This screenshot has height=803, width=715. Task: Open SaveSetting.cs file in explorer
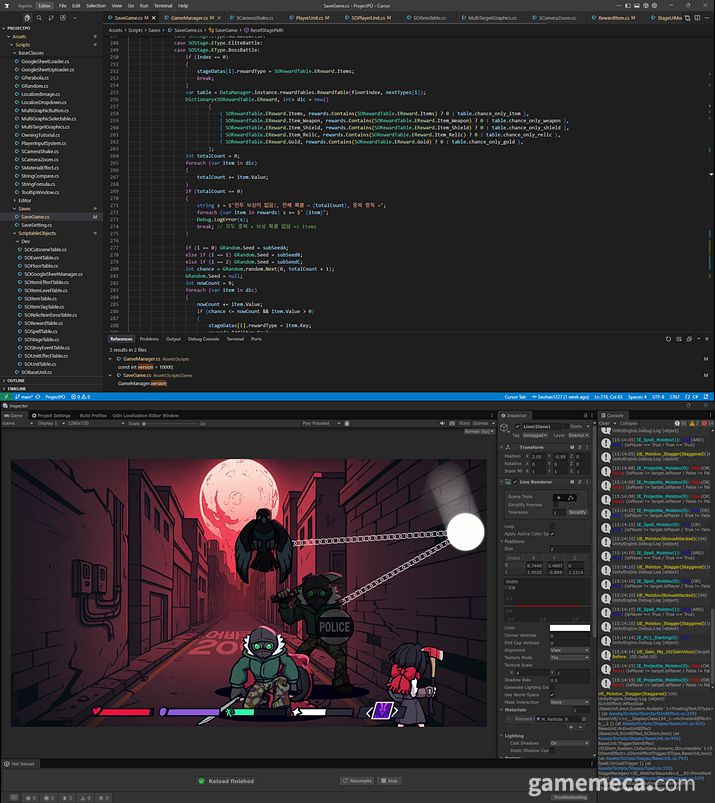click(36, 225)
